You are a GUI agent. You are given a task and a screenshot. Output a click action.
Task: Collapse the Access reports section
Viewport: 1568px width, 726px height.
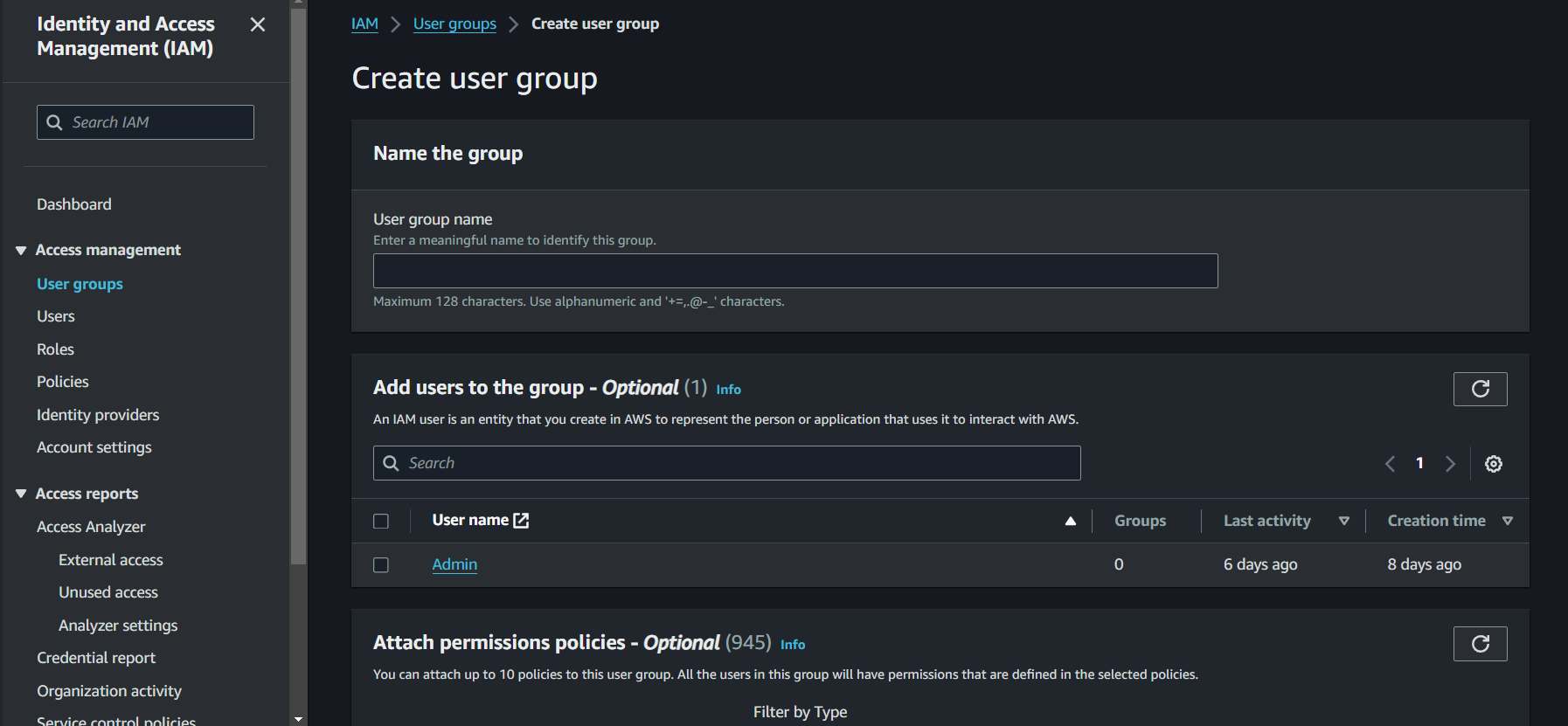pyautogui.click(x=21, y=494)
